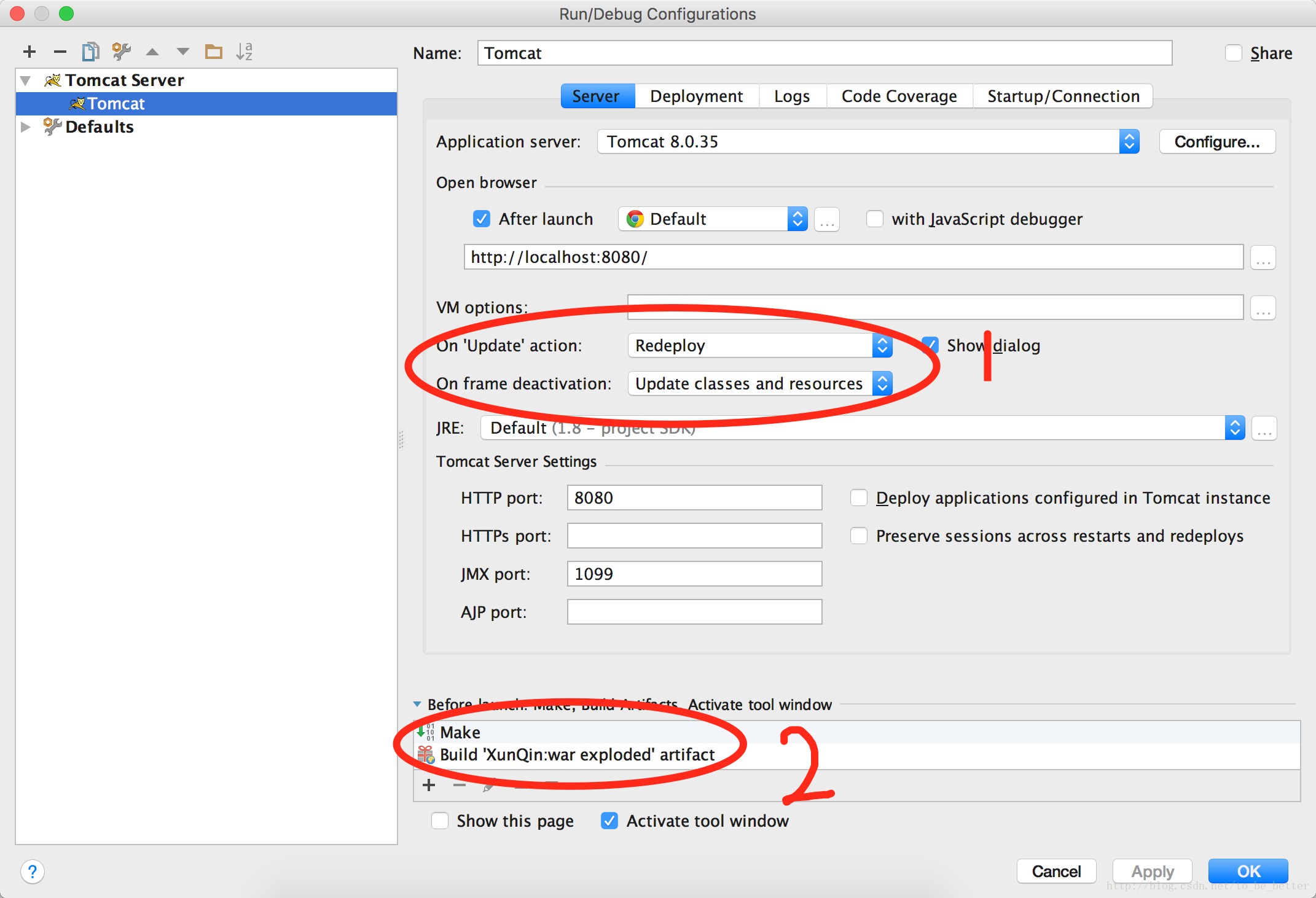Click the Apply button

coord(1153,872)
